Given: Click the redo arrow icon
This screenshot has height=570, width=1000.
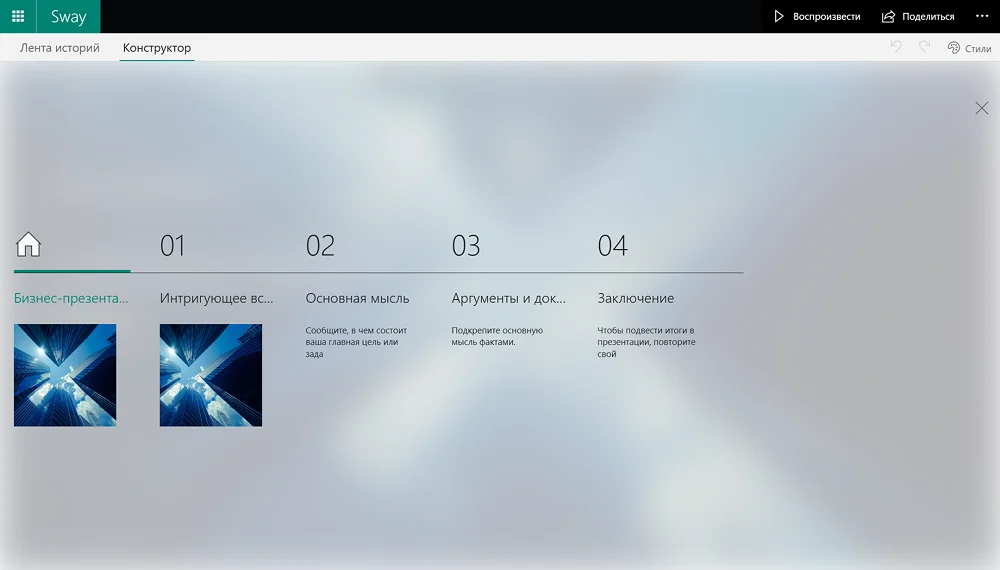Looking at the screenshot, I should [924, 47].
